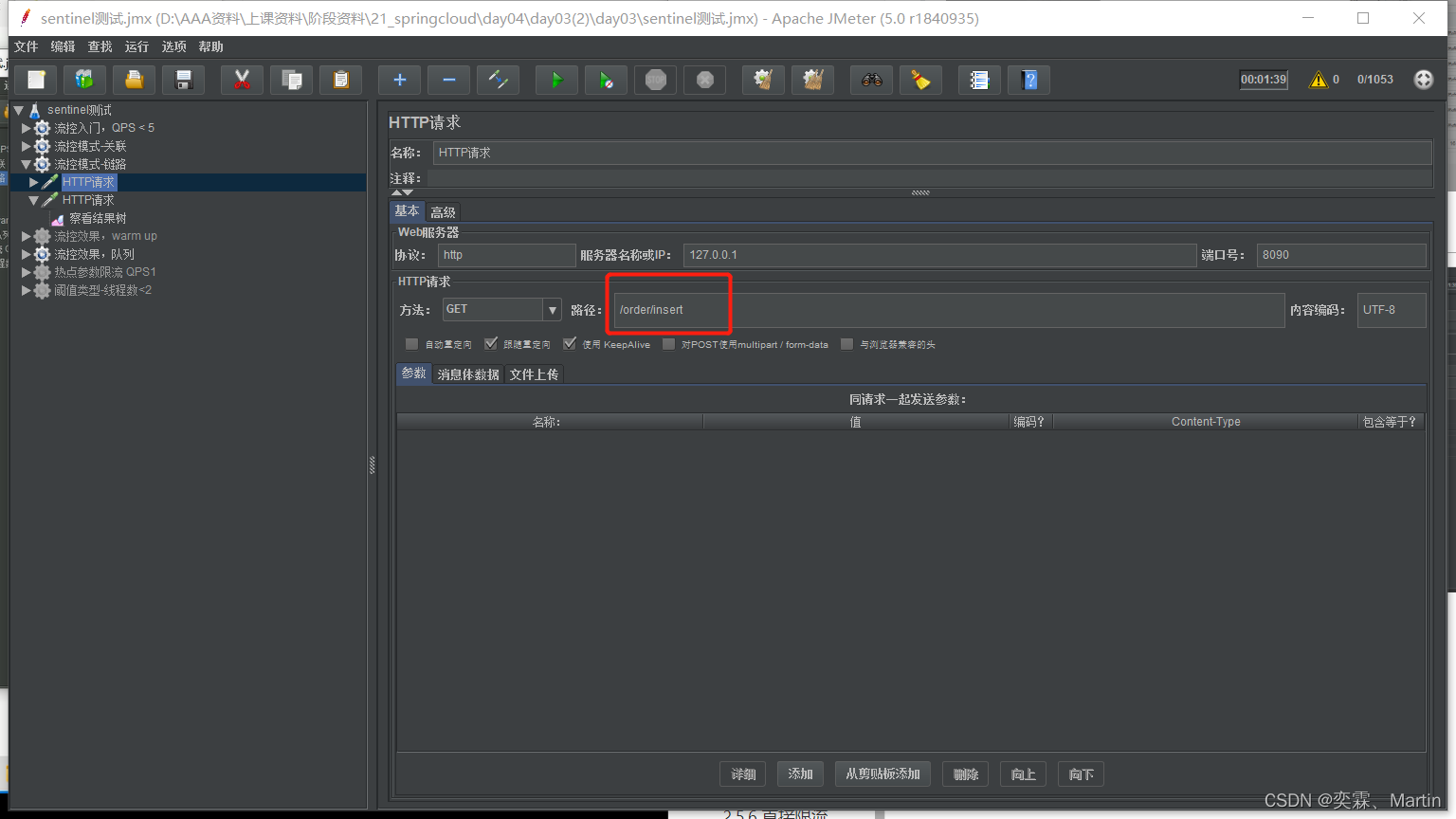Click the Cut scissors toolbar icon
This screenshot has width=1456, height=819.
(x=242, y=81)
